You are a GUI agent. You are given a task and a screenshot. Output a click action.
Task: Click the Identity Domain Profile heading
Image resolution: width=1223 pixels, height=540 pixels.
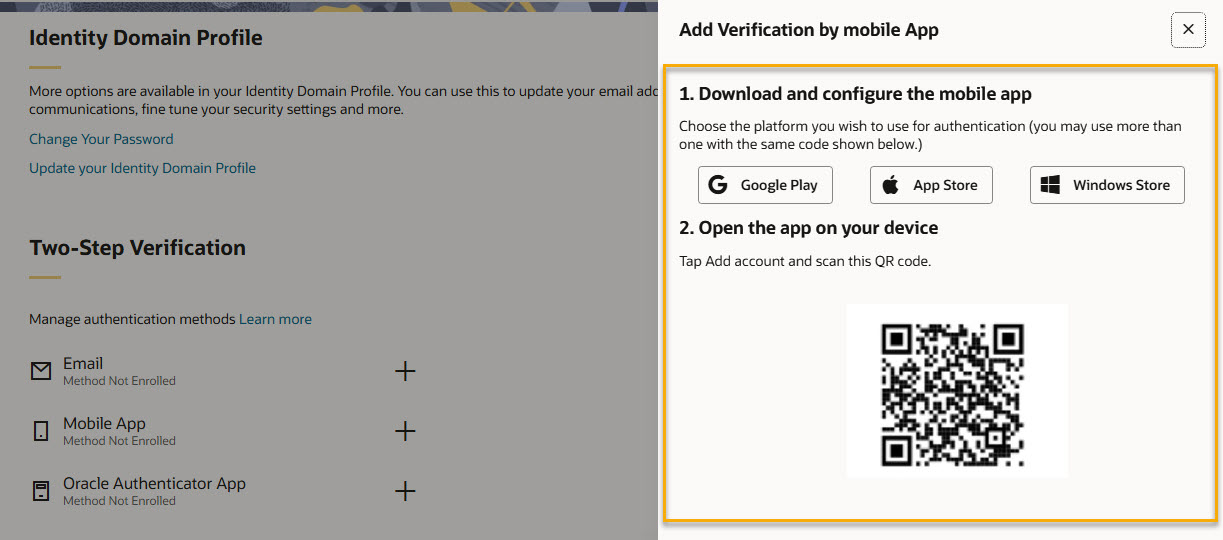pyautogui.click(x=146, y=38)
